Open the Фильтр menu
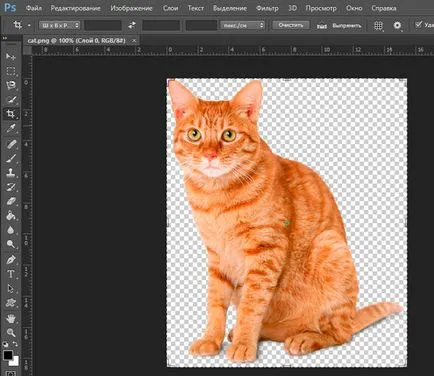 267,8
